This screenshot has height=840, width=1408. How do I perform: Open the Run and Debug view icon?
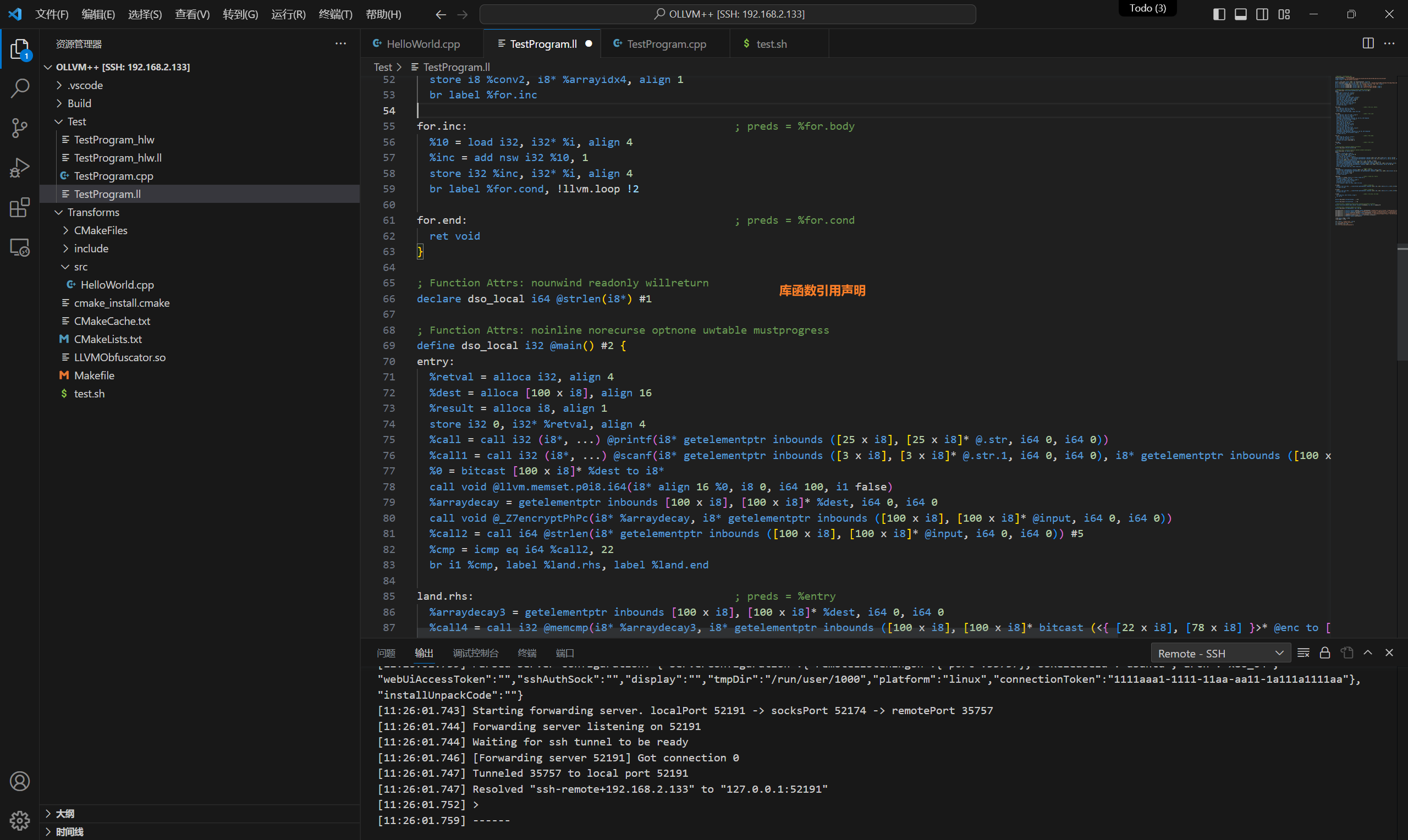pos(20,168)
